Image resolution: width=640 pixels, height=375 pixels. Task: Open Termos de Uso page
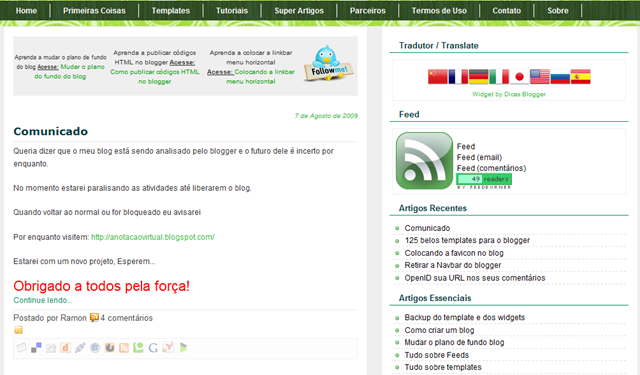pos(439,11)
